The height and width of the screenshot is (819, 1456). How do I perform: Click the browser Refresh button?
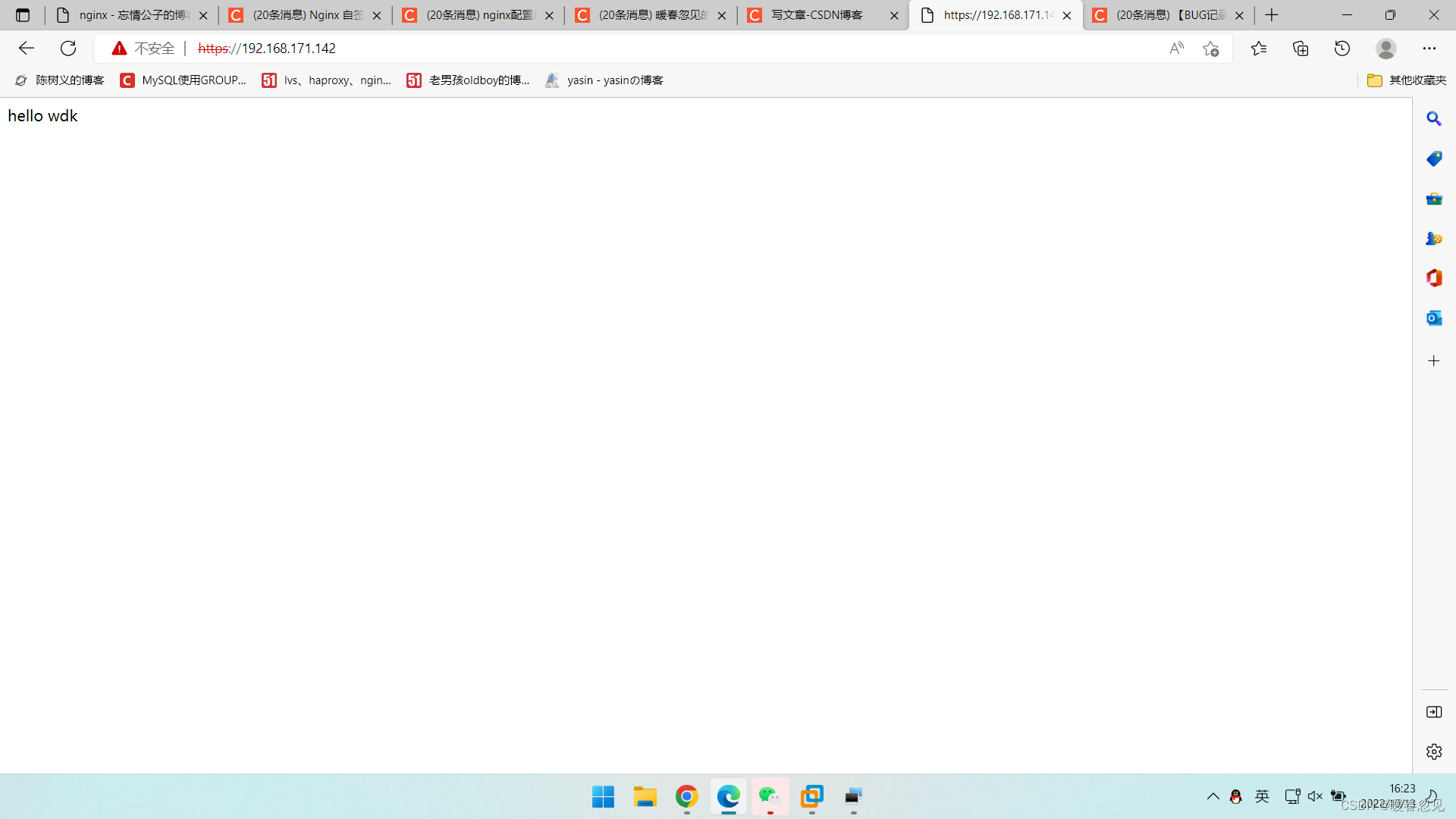tap(68, 49)
